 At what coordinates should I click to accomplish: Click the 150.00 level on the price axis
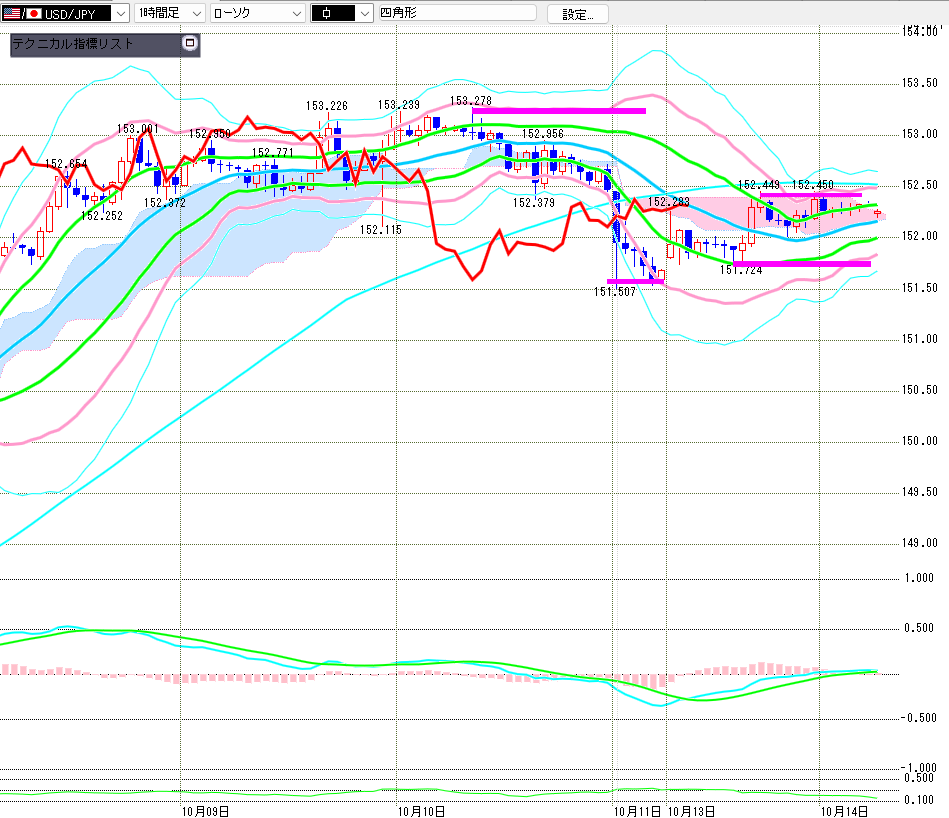pos(919,441)
